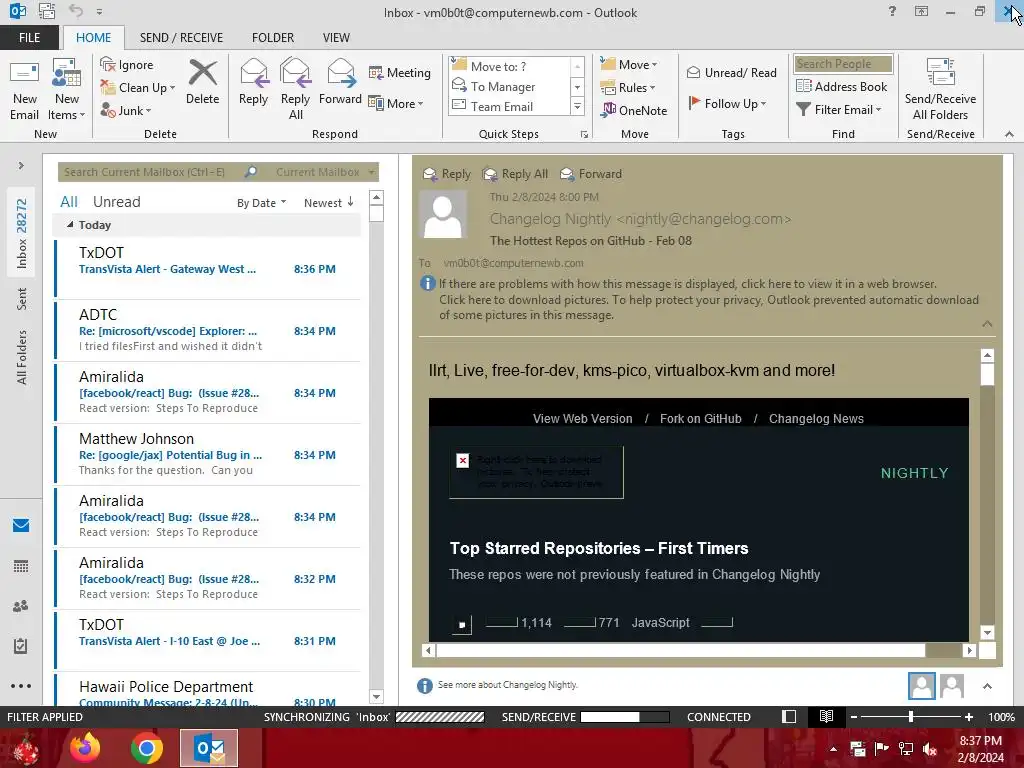The height and width of the screenshot is (768, 1024).
Task: Click Search Current Mailbox field
Action: coord(150,172)
